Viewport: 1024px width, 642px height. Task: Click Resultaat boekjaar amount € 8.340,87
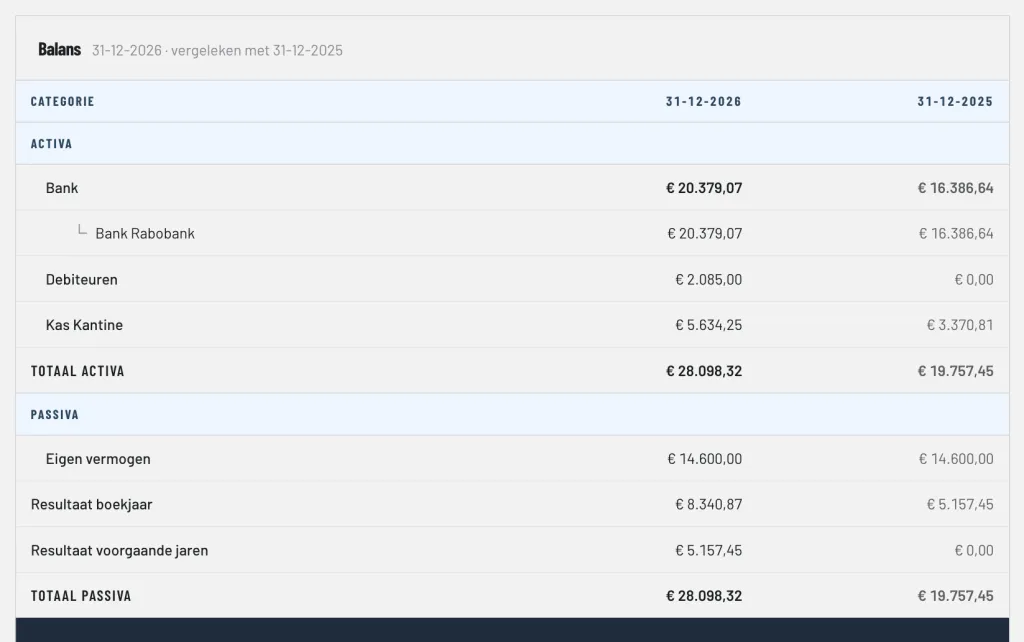(709, 505)
